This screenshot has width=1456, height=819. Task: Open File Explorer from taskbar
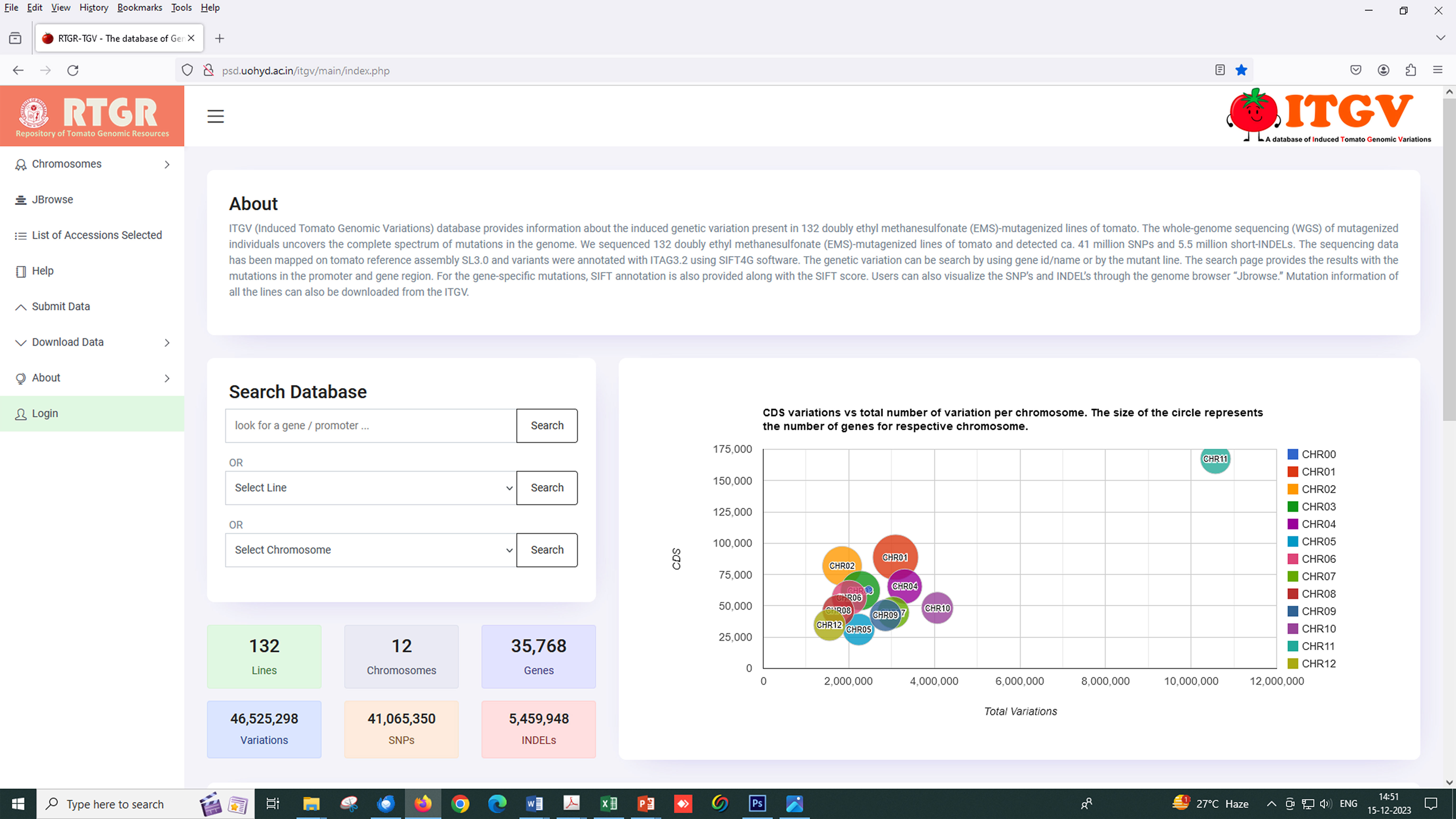tap(311, 804)
